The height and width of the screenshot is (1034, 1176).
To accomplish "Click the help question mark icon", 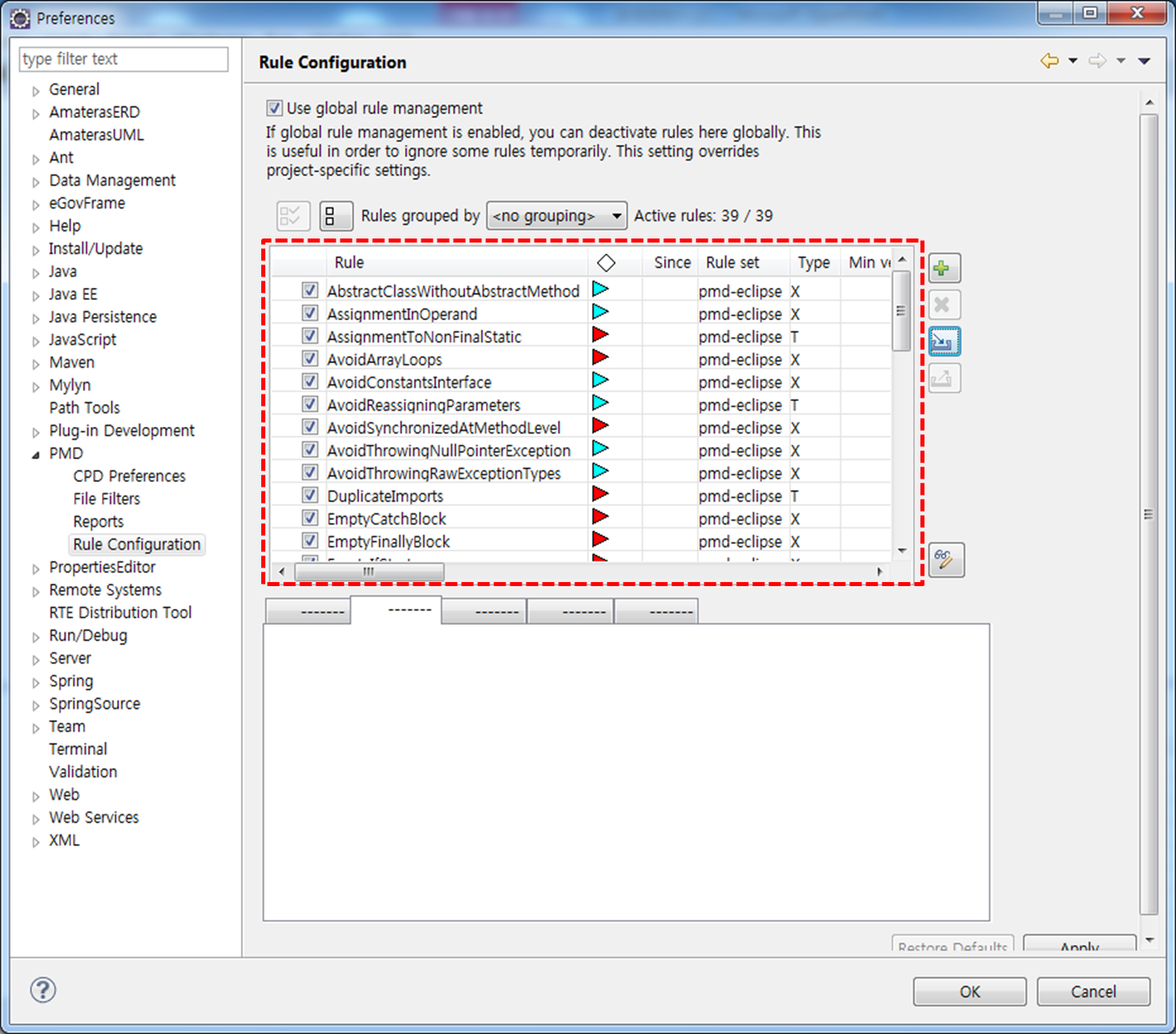I will (43, 990).
